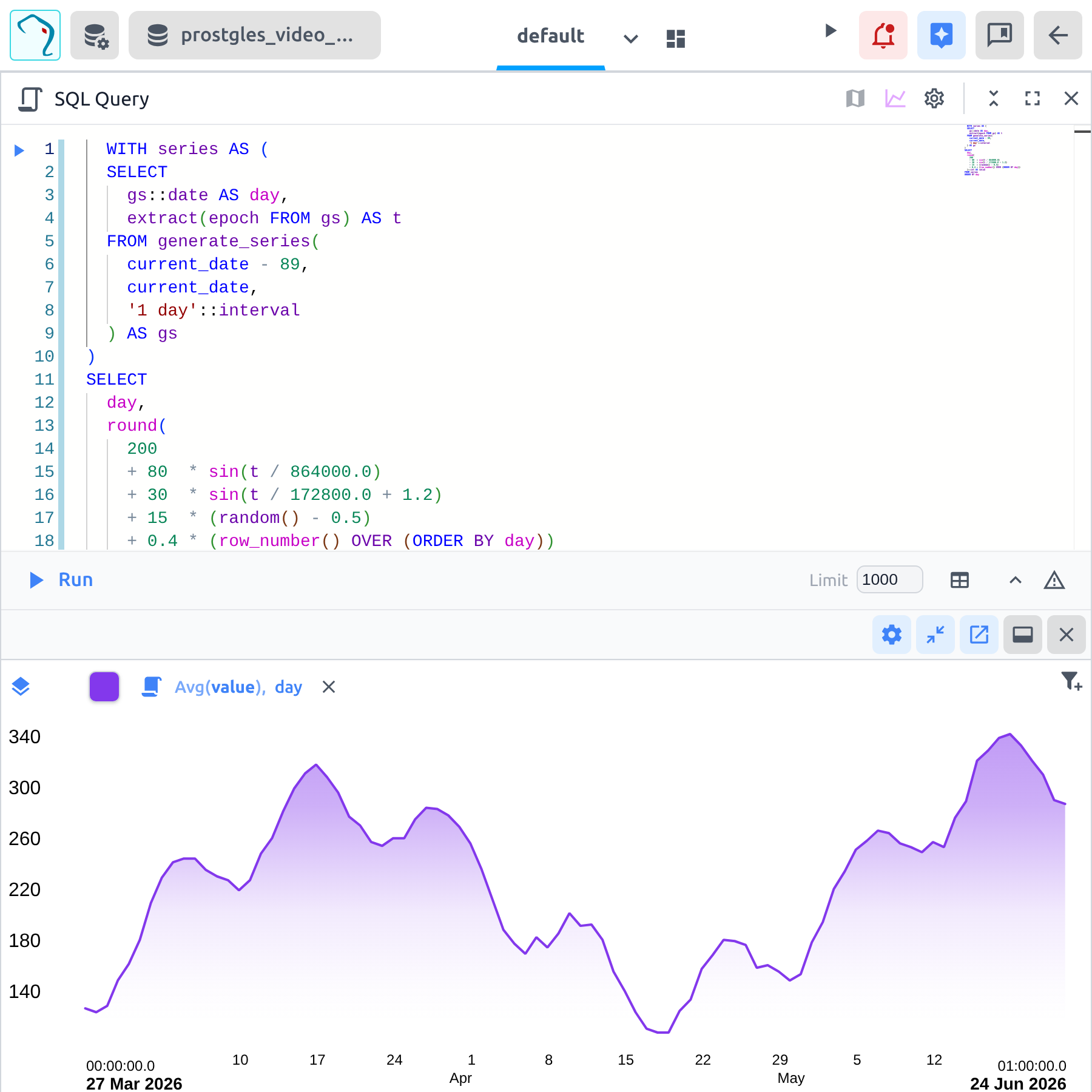Add a timechart from query toolbar
The width and height of the screenshot is (1092, 1092).
click(x=895, y=98)
